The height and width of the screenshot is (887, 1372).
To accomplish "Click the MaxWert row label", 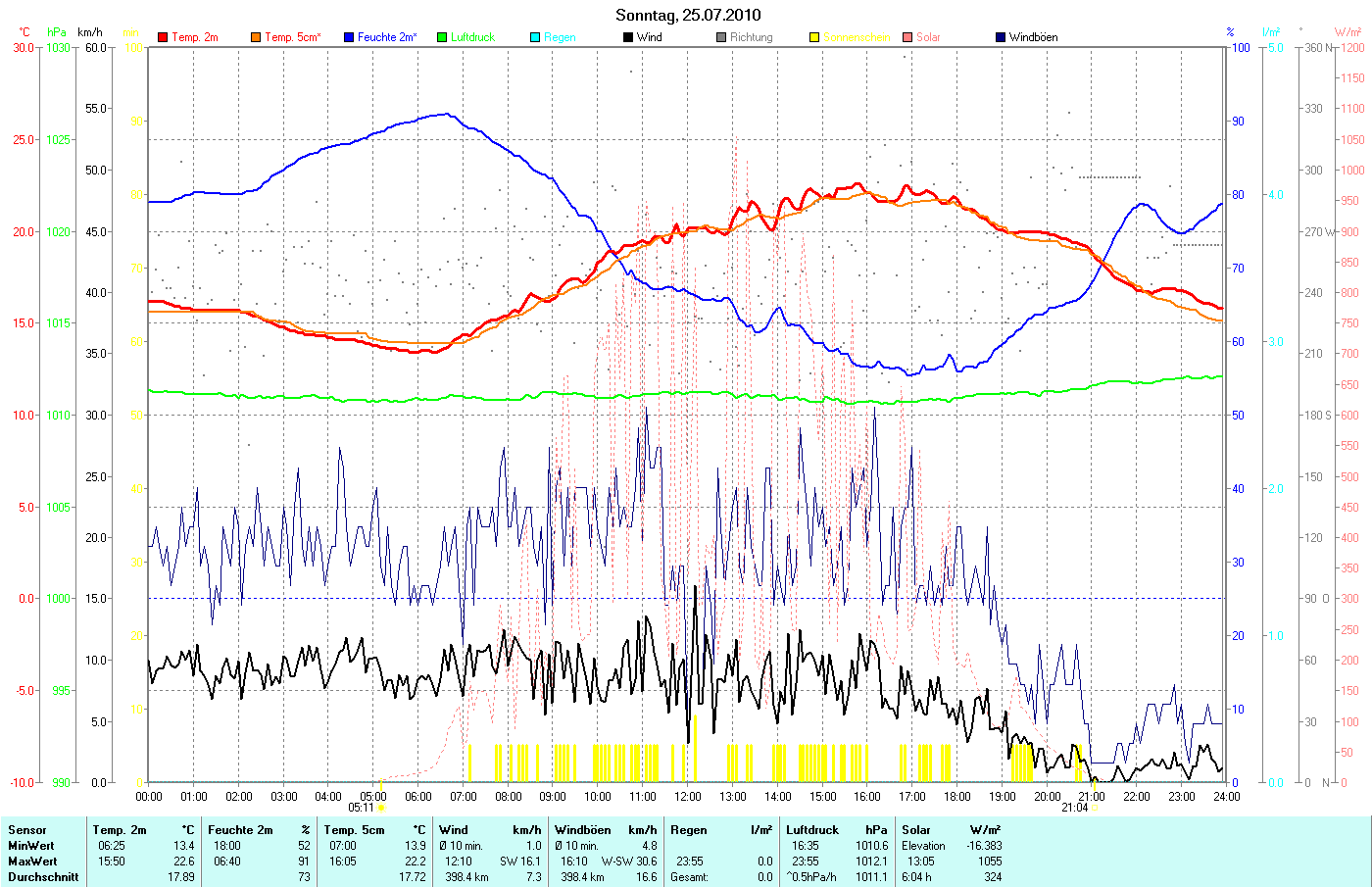I will (32, 862).
